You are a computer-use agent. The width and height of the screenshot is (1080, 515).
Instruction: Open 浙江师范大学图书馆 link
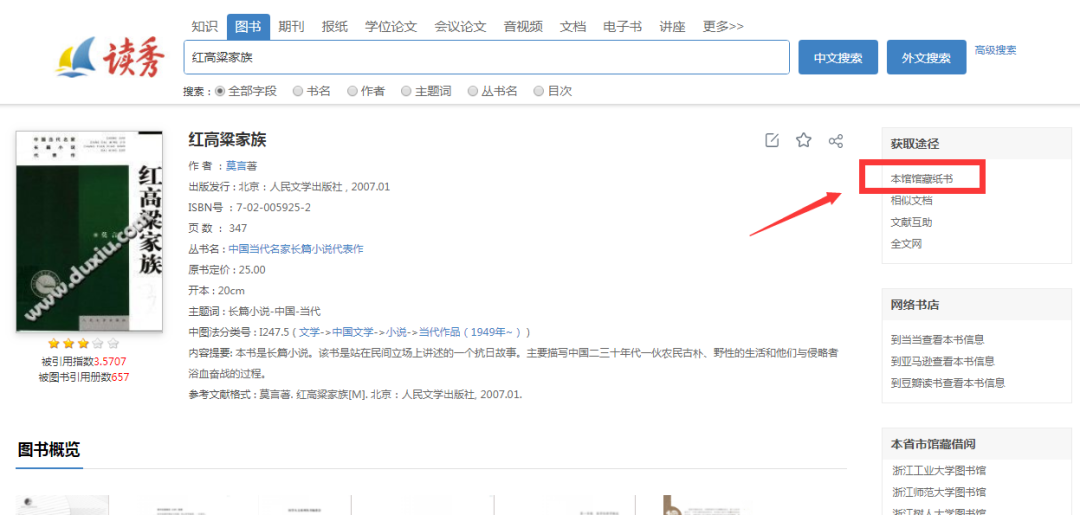pyautogui.click(x=939, y=492)
